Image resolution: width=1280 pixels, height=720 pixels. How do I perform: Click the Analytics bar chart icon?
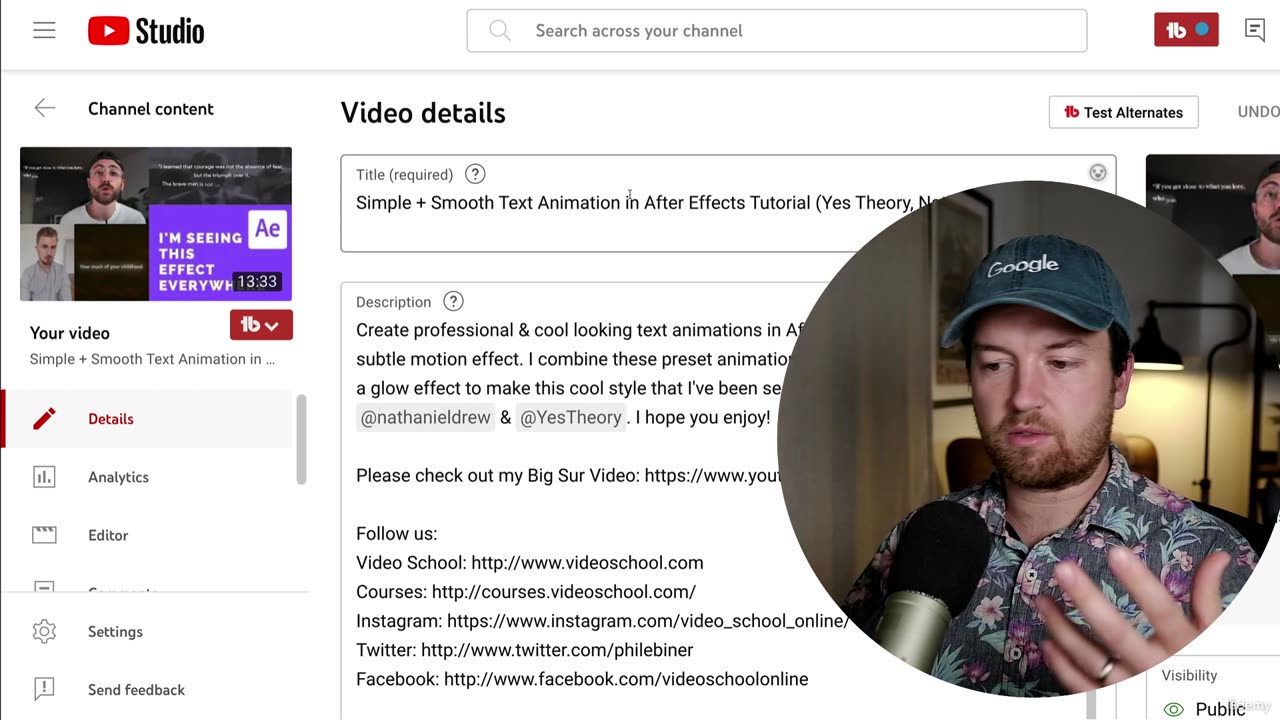(x=44, y=477)
